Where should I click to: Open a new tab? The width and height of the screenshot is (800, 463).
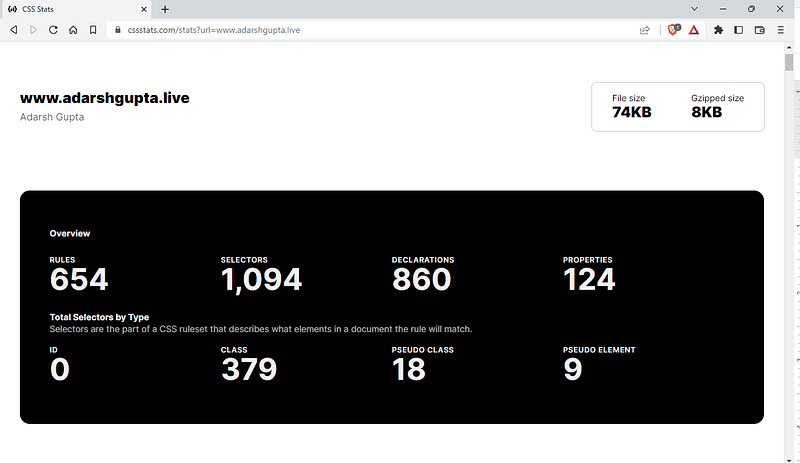(x=165, y=9)
